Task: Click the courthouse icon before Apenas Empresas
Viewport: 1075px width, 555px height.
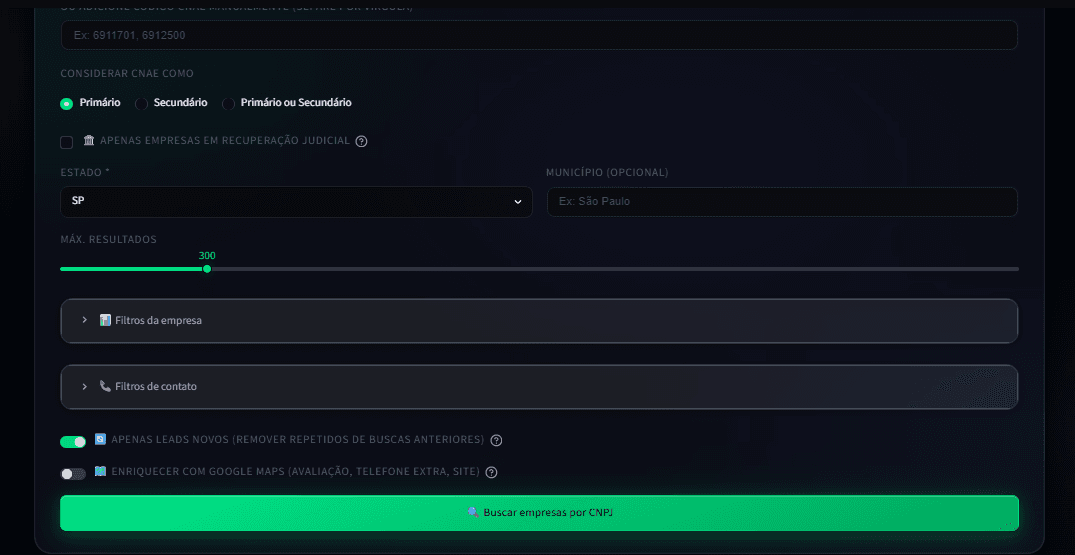Action: (89, 140)
